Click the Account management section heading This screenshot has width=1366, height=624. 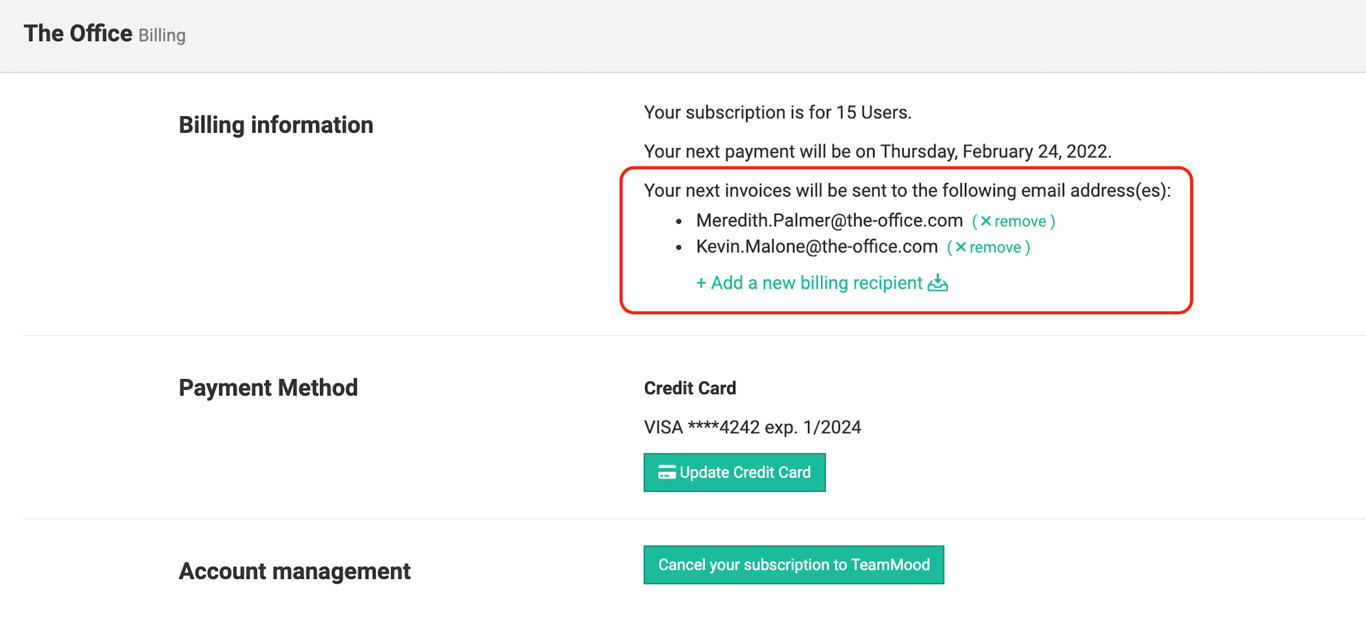294,571
